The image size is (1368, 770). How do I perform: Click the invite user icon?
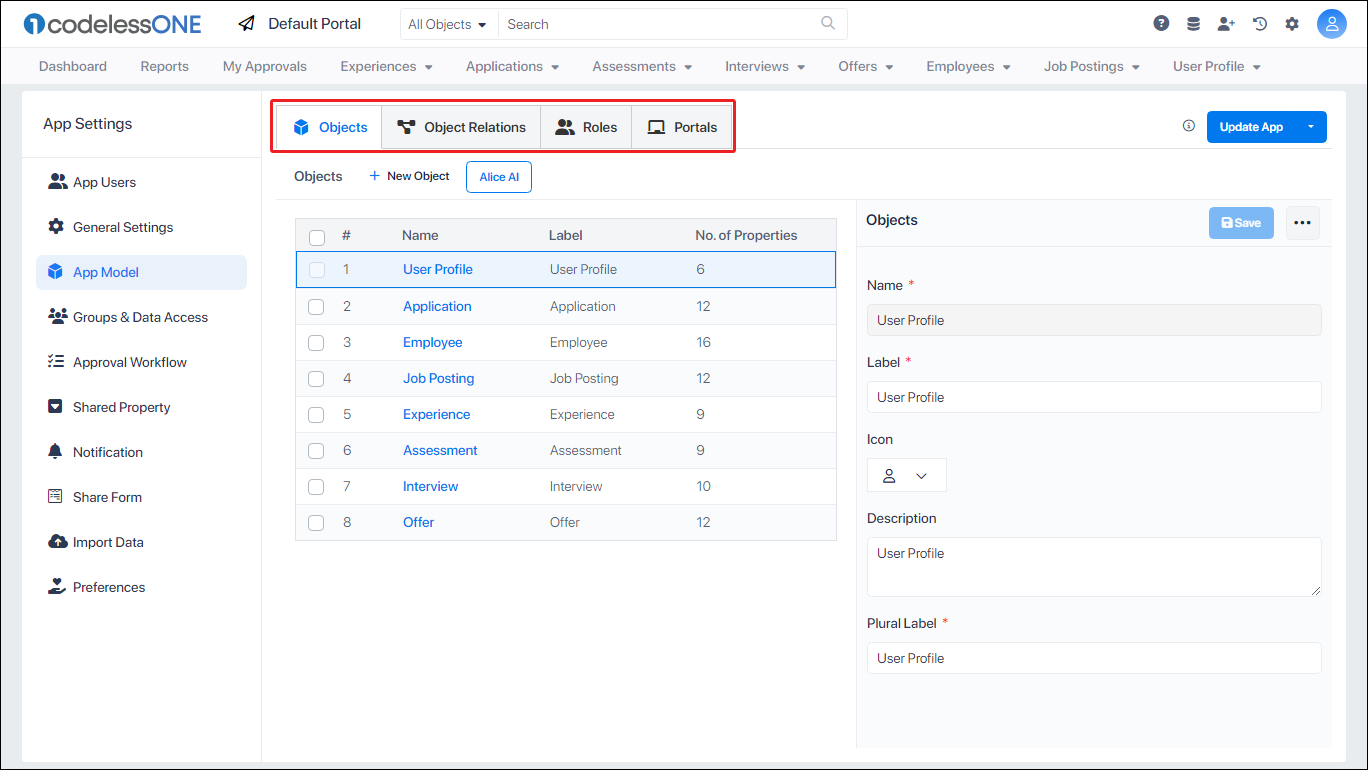1226,22
